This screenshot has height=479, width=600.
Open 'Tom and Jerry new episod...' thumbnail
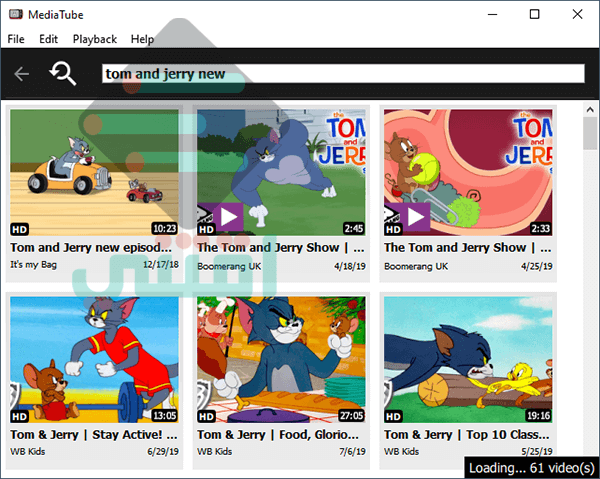pyautogui.click(x=94, y=172)
